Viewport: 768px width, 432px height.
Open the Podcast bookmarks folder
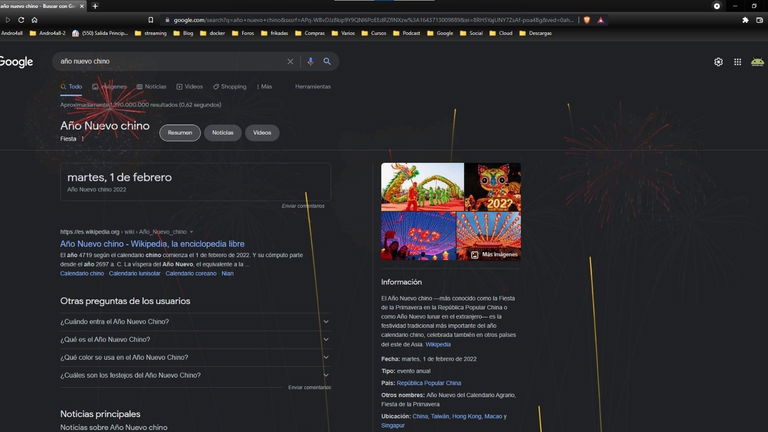click(407, 33)
